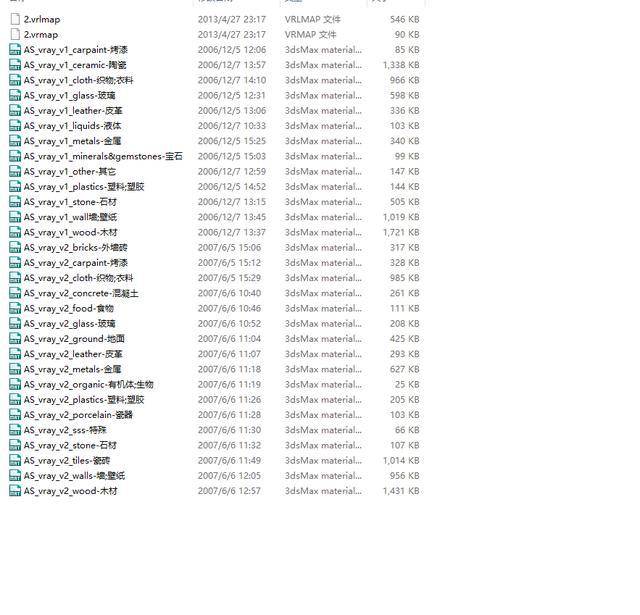Click the date 2013/4/27 23:17 of 2.vrlmap
The image size is (640, 615).
click(232, 19)
